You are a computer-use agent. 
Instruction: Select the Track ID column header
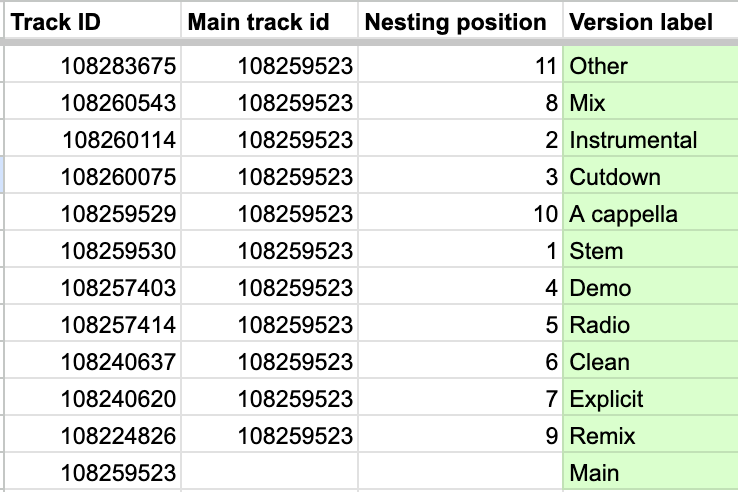pyautogui.click(x=93, y=21)
